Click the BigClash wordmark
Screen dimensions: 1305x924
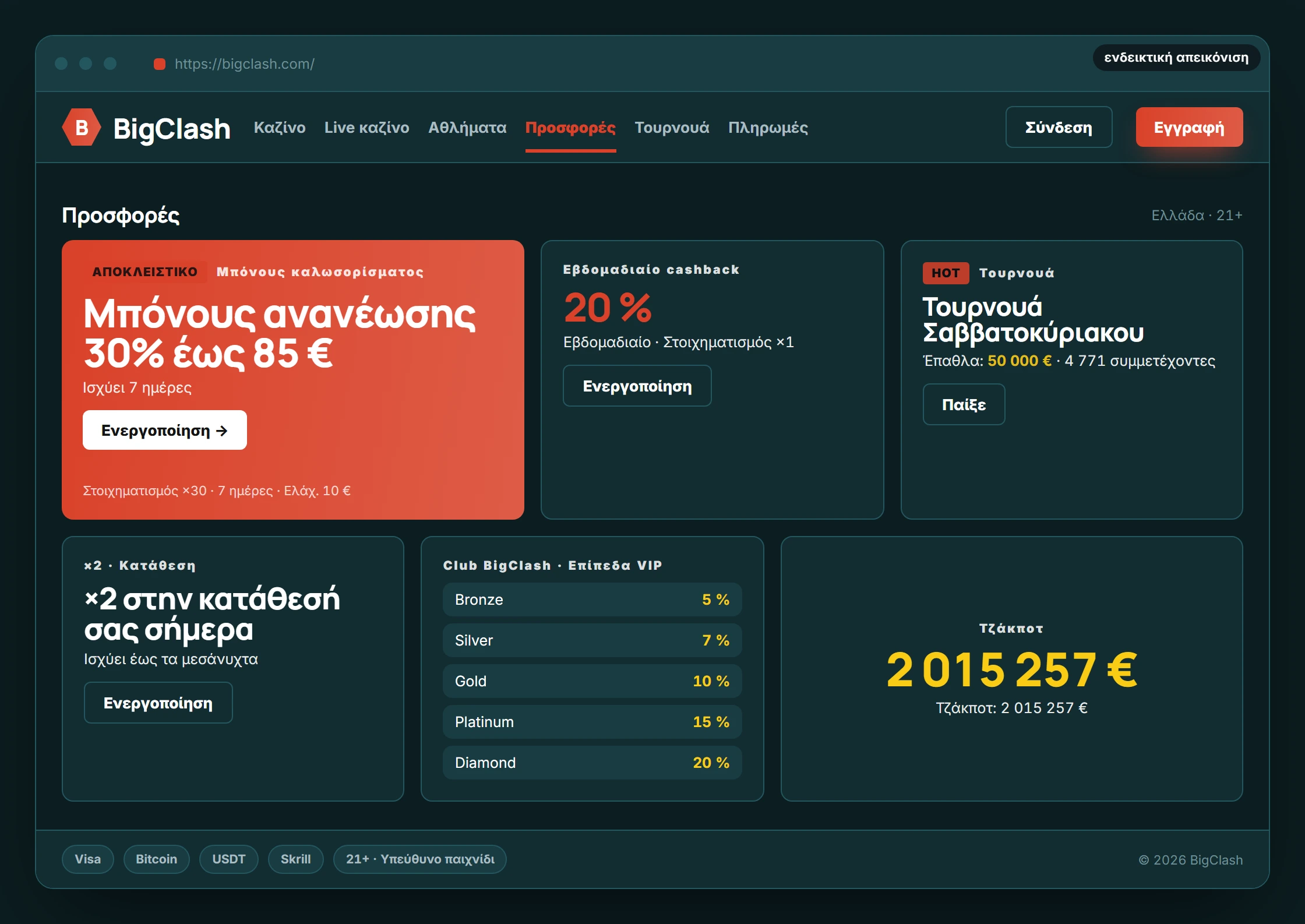pos(172,128)
